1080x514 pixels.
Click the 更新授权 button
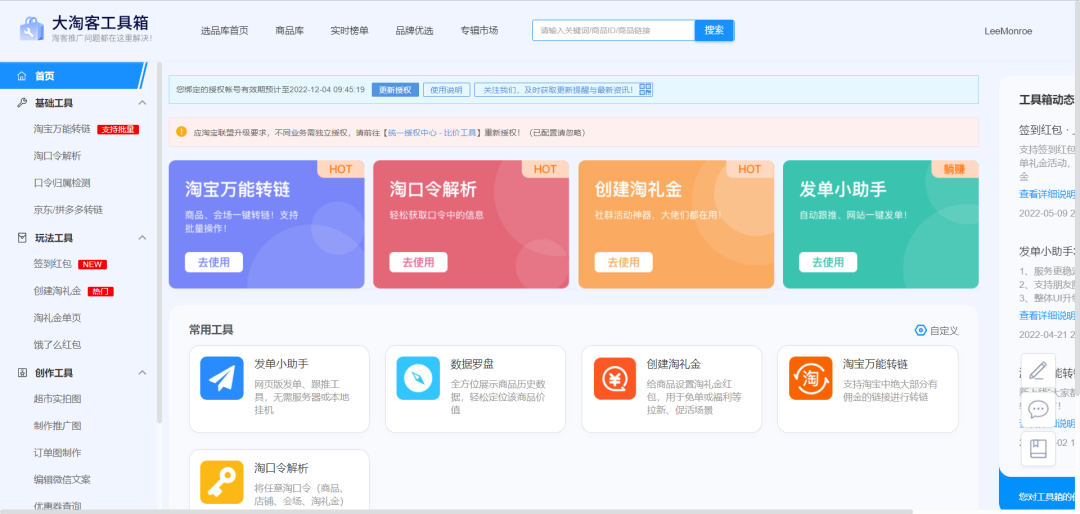(395, 90)
